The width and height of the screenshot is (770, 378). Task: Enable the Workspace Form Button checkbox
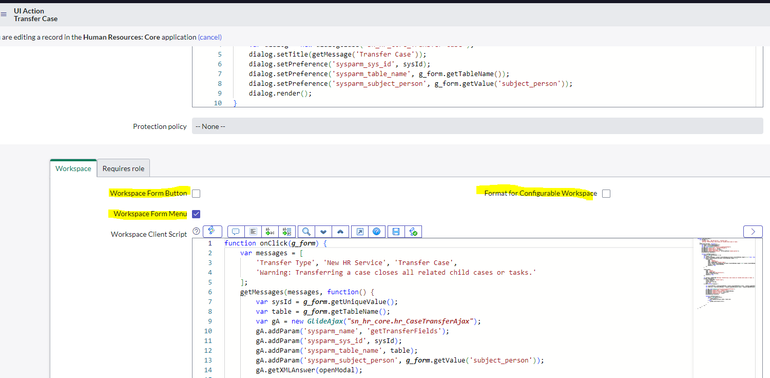196,193
